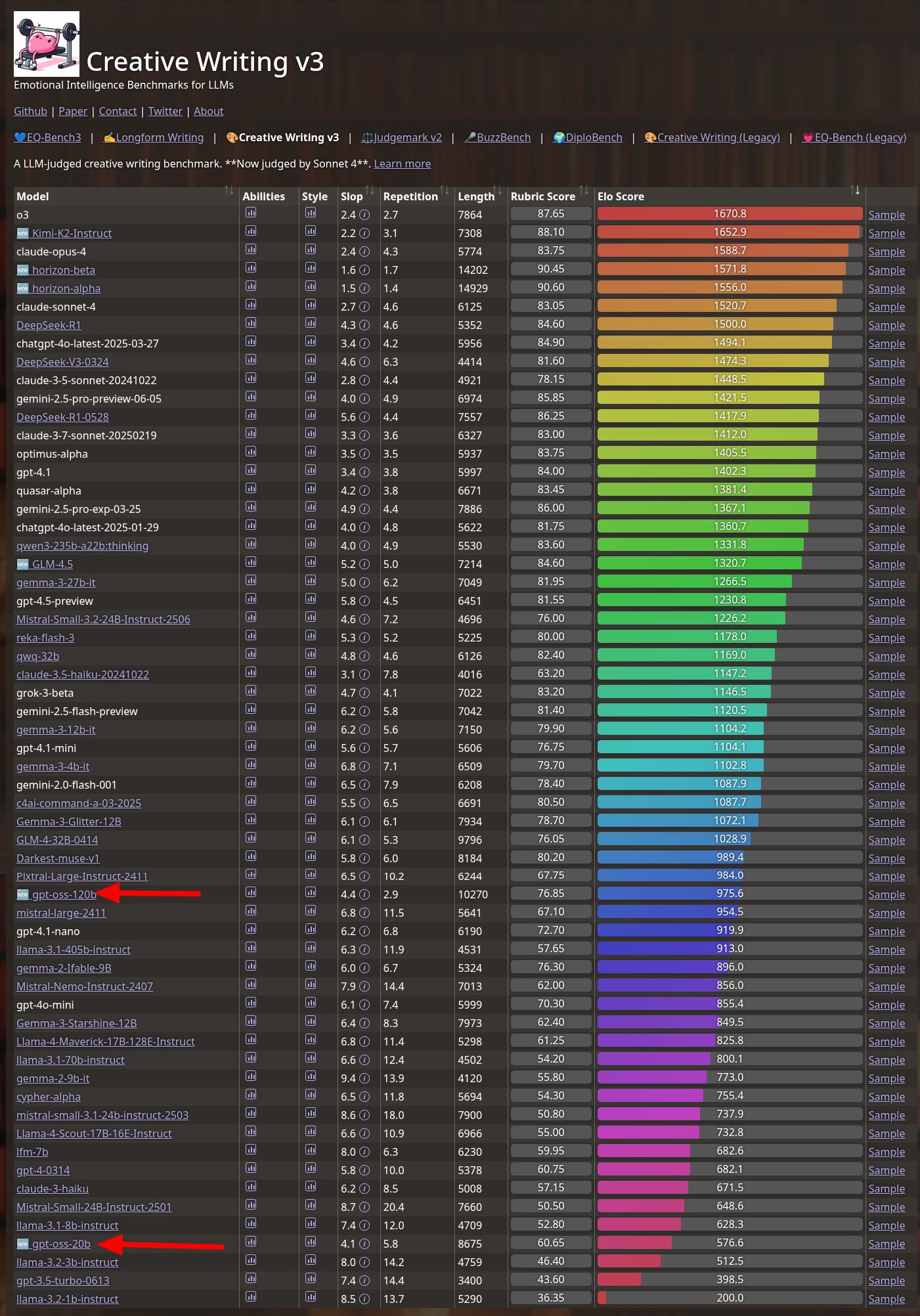Open the Sample link for claude-3-haiku
This screenshot has width=920, height=1316.
point(887,1189)
